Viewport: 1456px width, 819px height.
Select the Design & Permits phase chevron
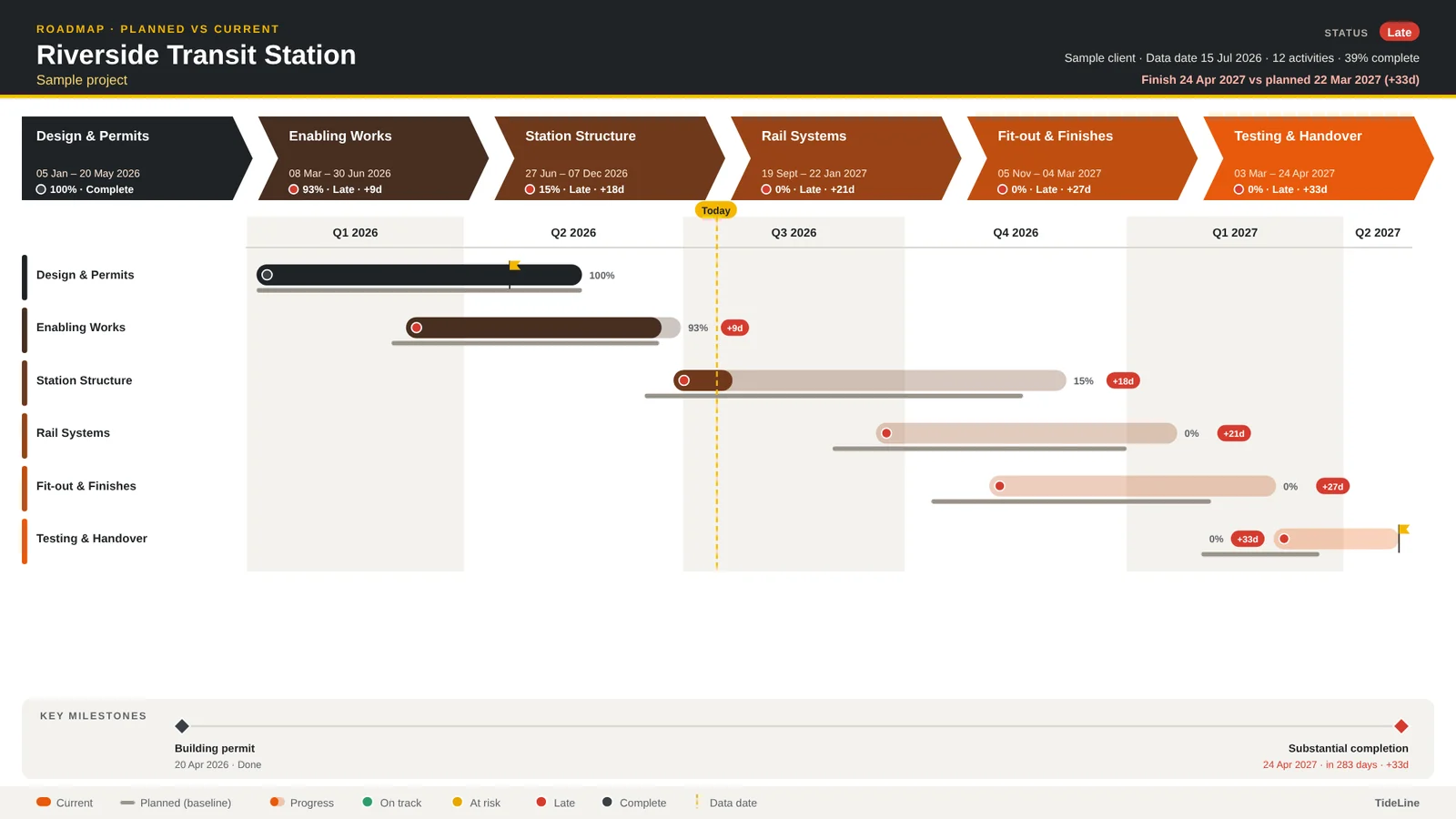point(136,158)
